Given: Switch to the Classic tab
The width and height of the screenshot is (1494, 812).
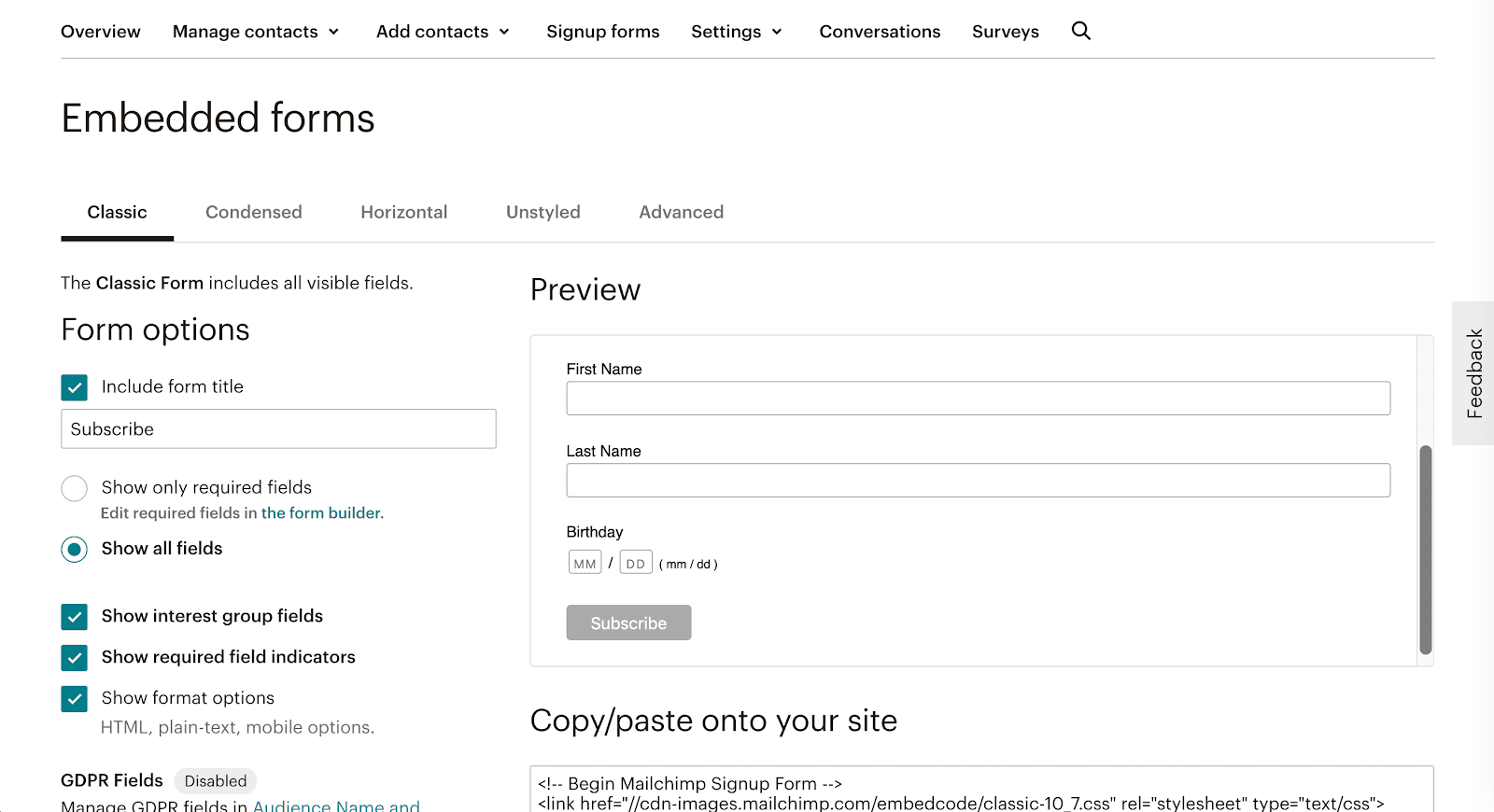Looking at the screenshot, I should coord(118,213).
